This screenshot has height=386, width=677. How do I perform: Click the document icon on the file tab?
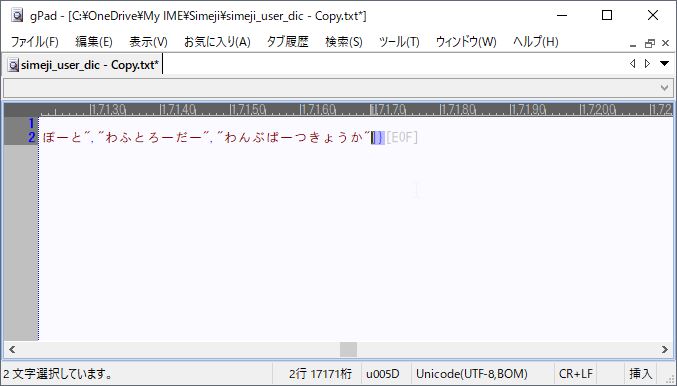pyautogui.click(x=14, y=65)
